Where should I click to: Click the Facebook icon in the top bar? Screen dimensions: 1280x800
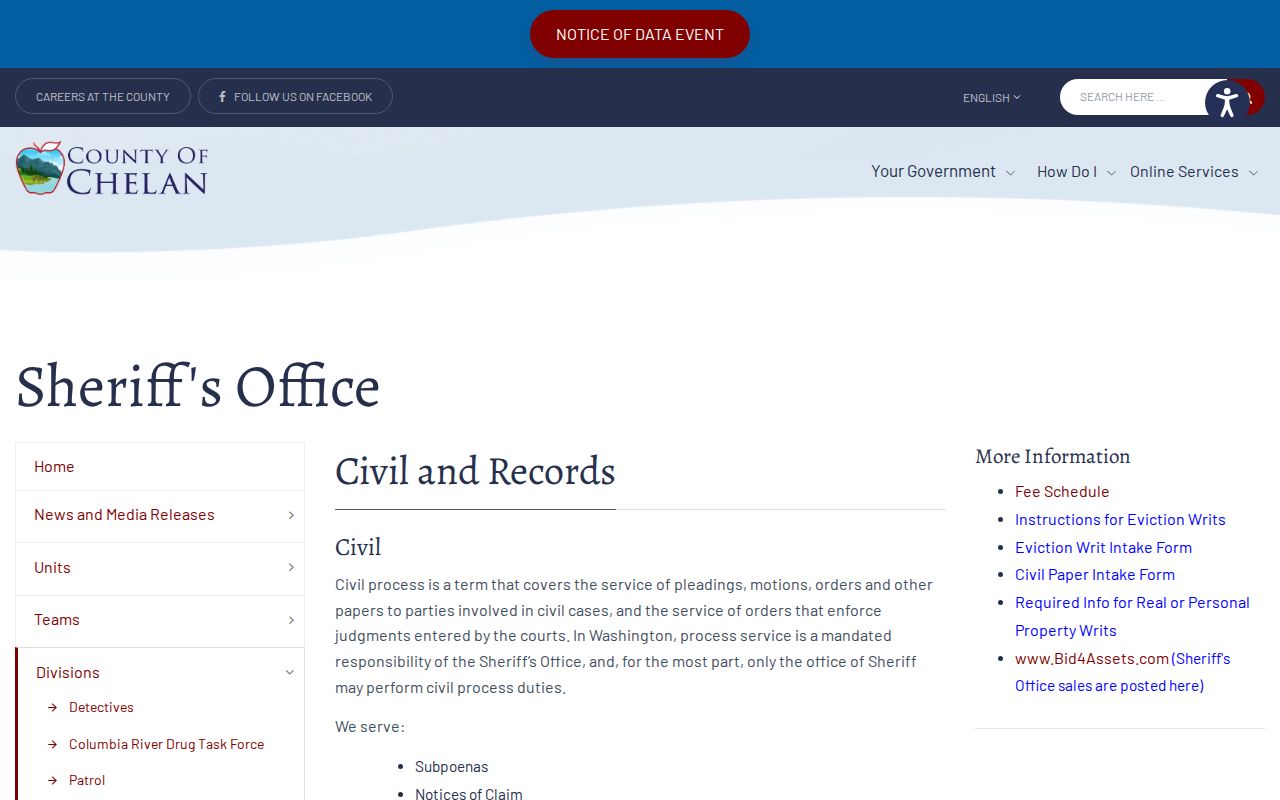point(222,97)
